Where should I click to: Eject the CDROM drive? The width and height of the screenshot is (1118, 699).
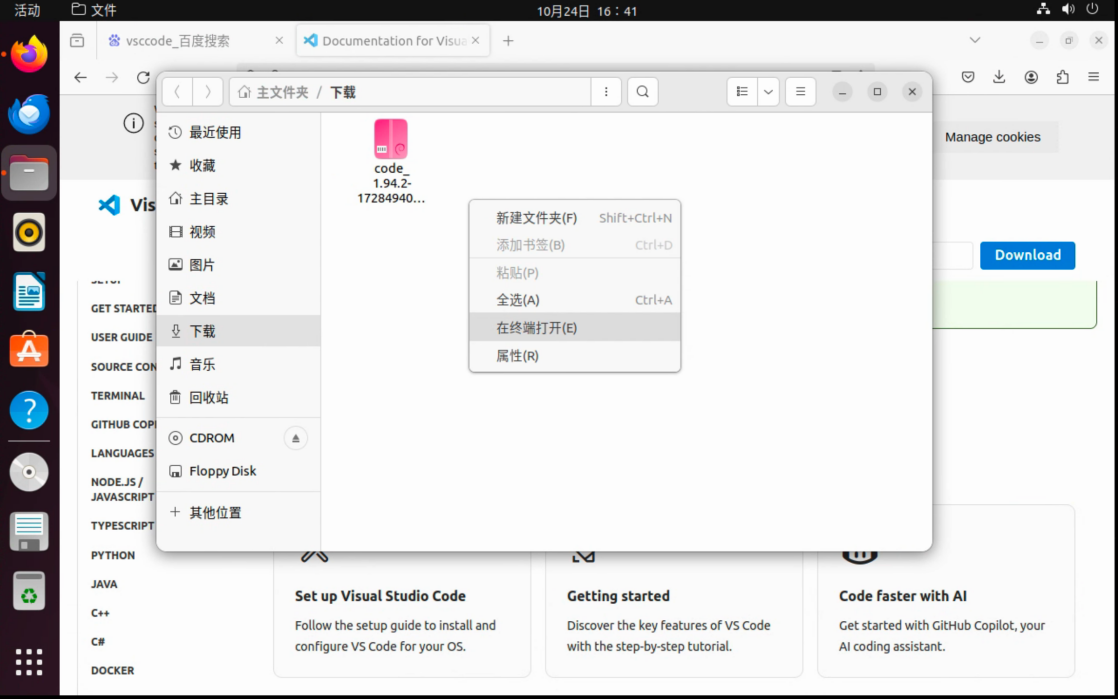point(295,438)
